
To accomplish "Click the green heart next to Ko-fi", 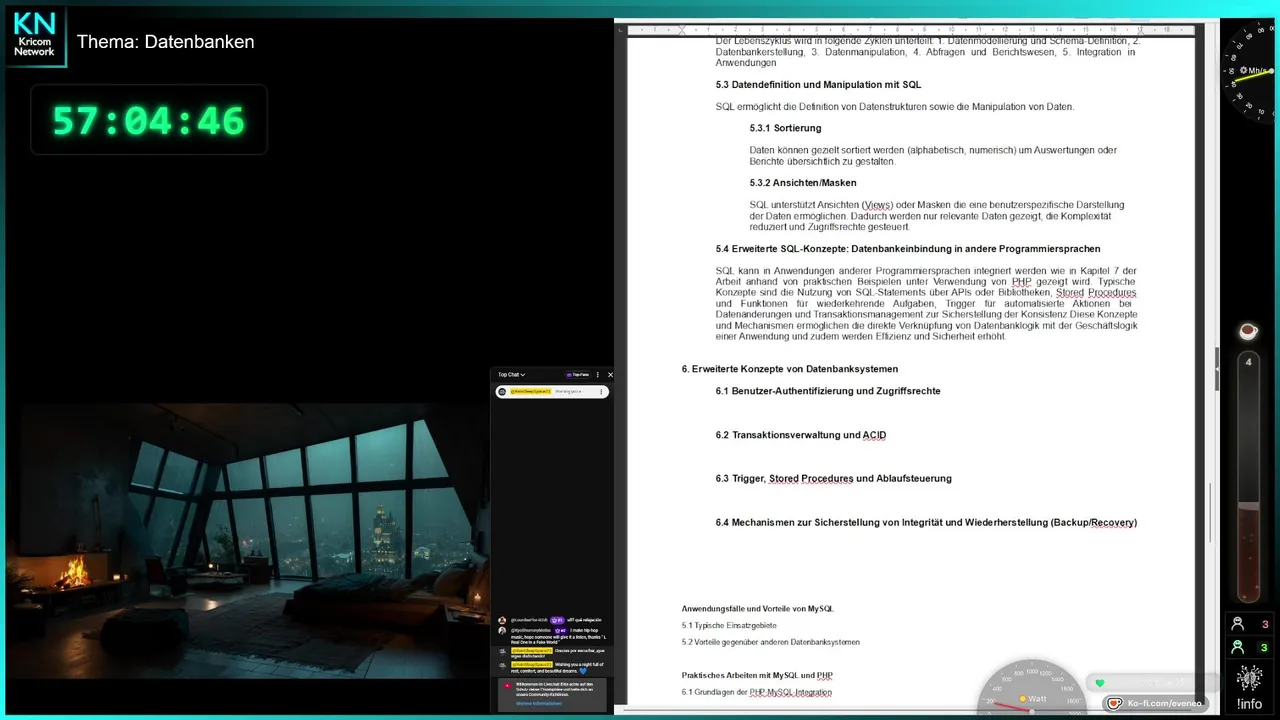I will pos(1100,683).
